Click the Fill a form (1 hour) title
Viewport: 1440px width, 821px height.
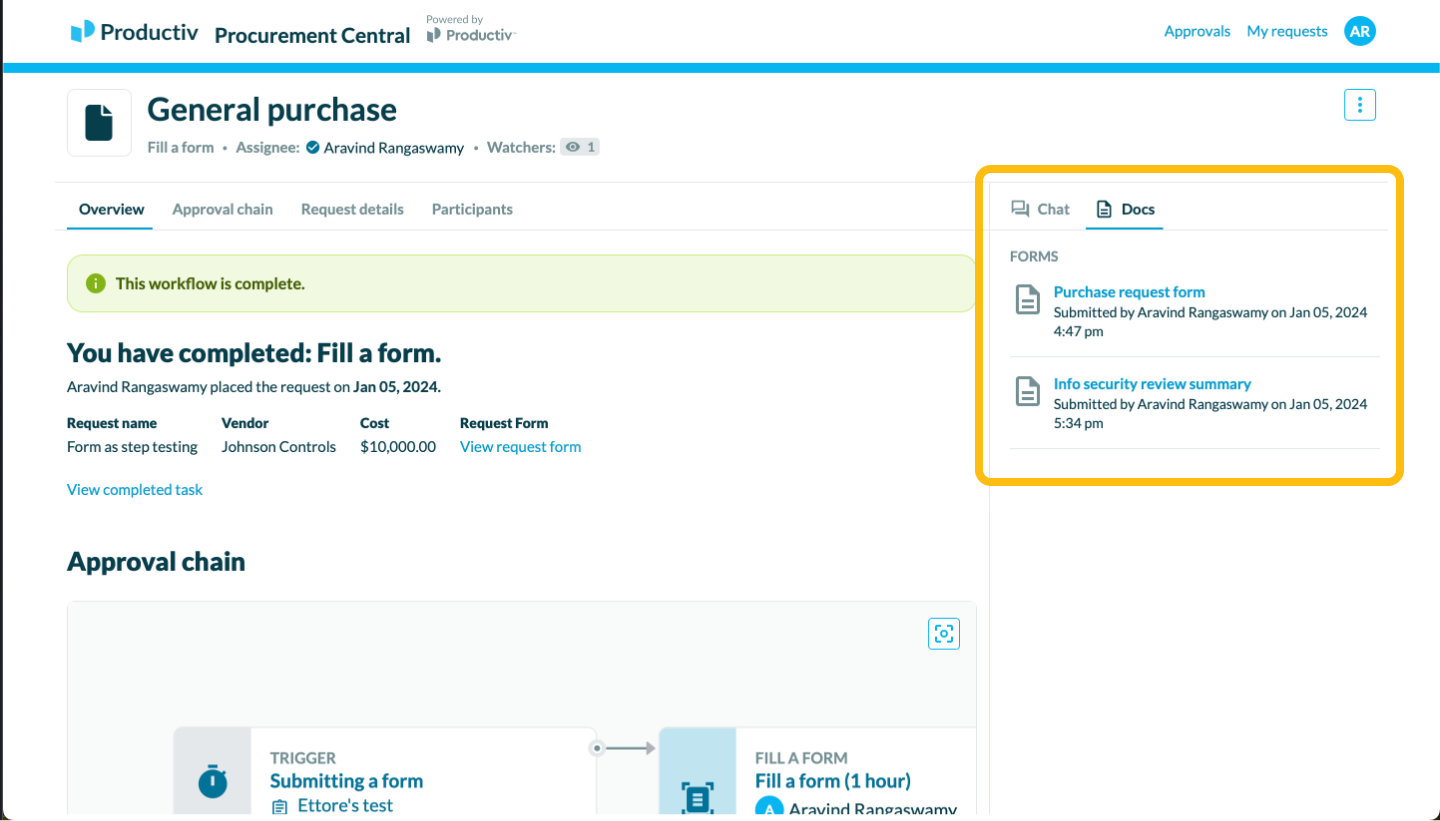[x=833, y=781]
